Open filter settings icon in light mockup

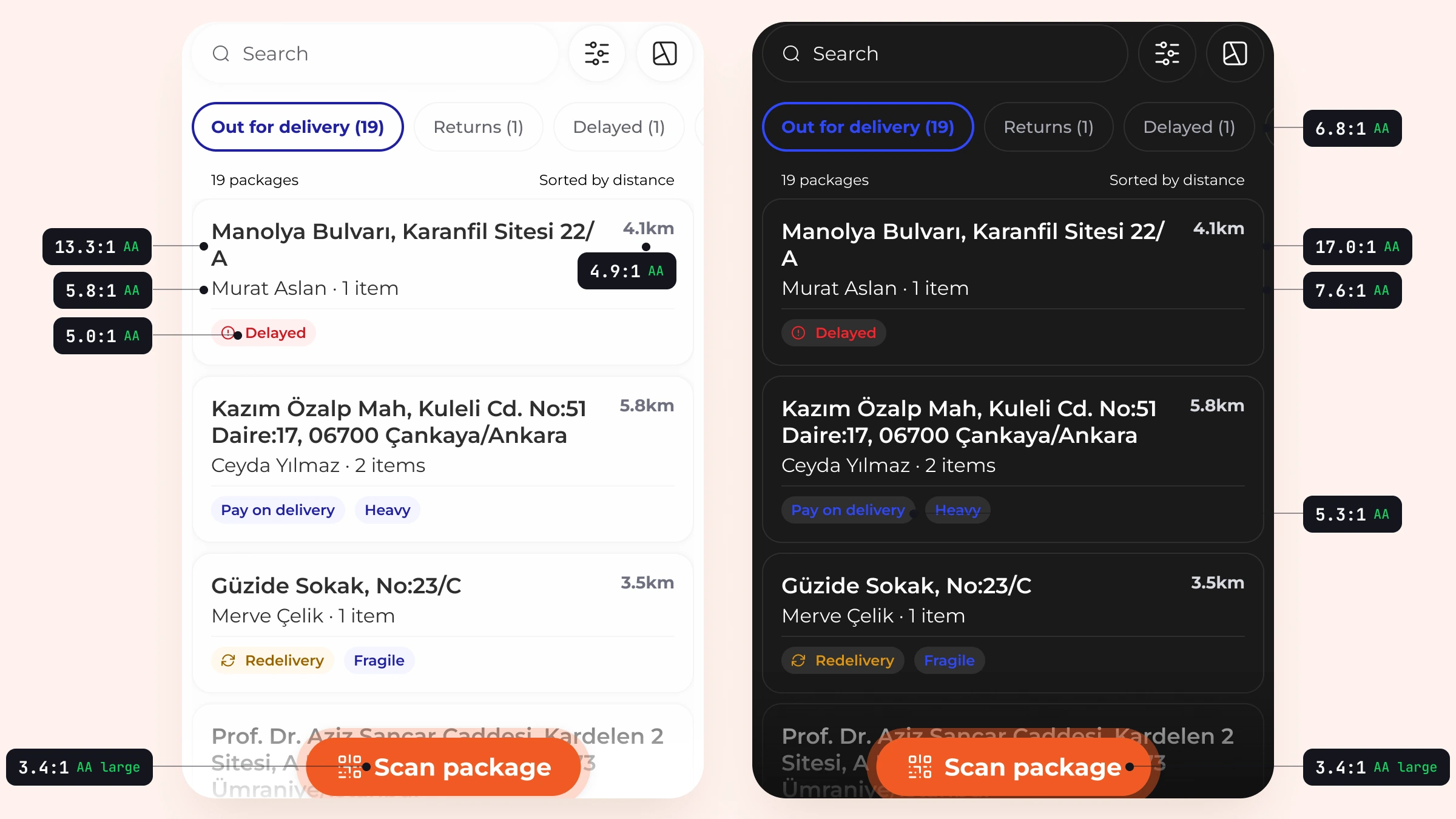click(597, 53)
